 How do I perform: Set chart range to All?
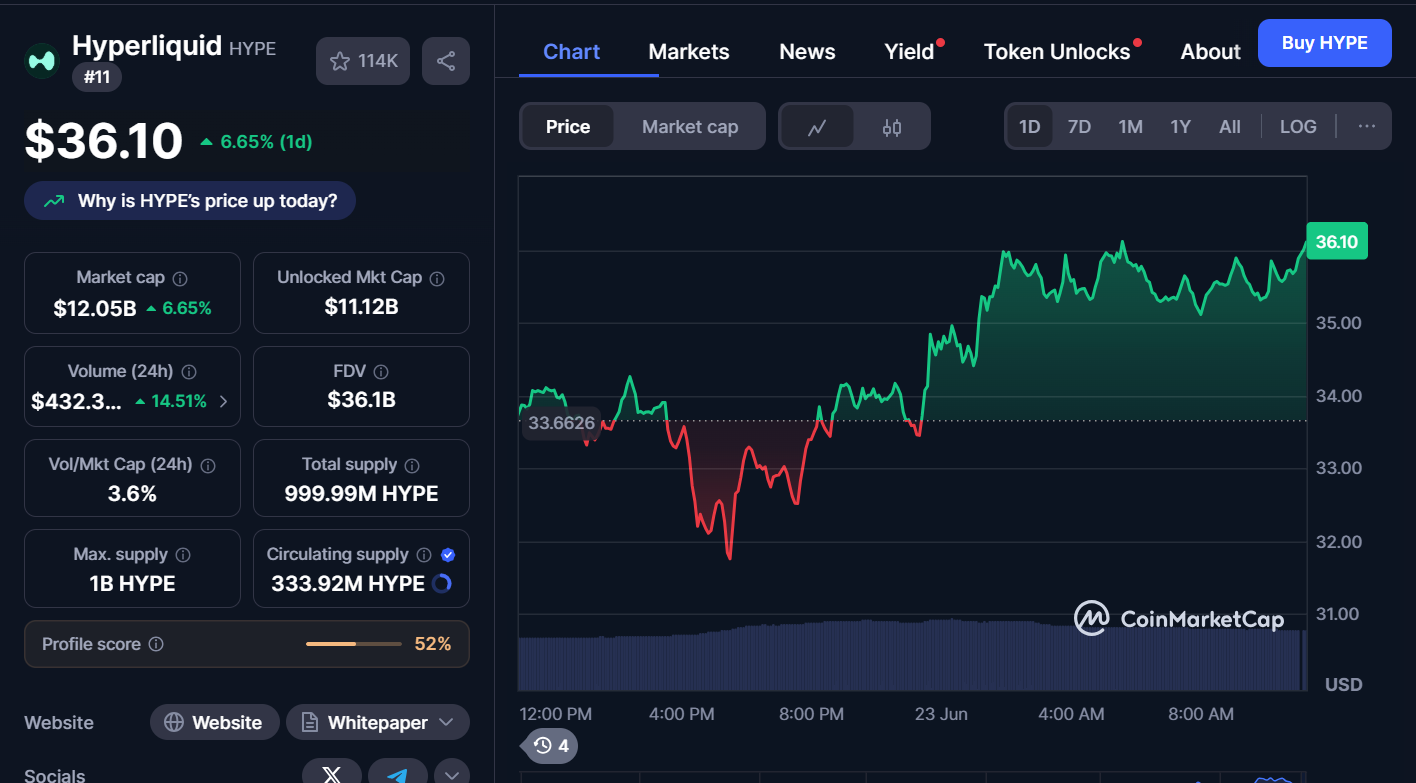click(x=1230, y=127)
